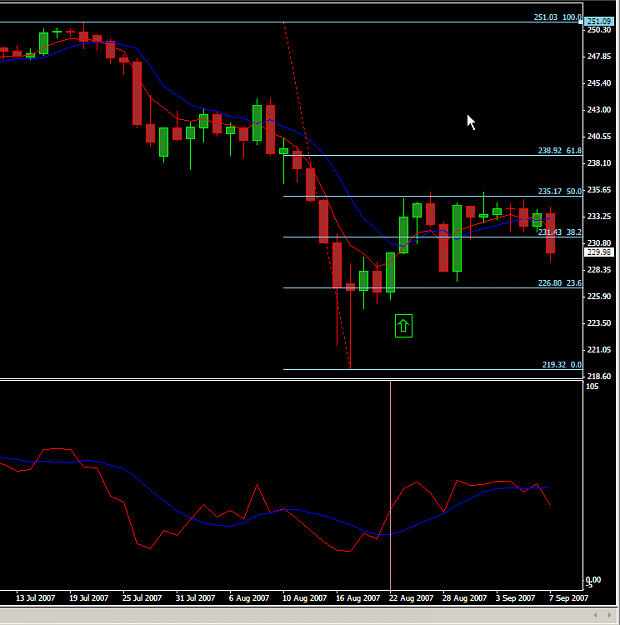Click the 105 indicator scale value
Viewport: 620px width, 625px height.
coord(592,386)
